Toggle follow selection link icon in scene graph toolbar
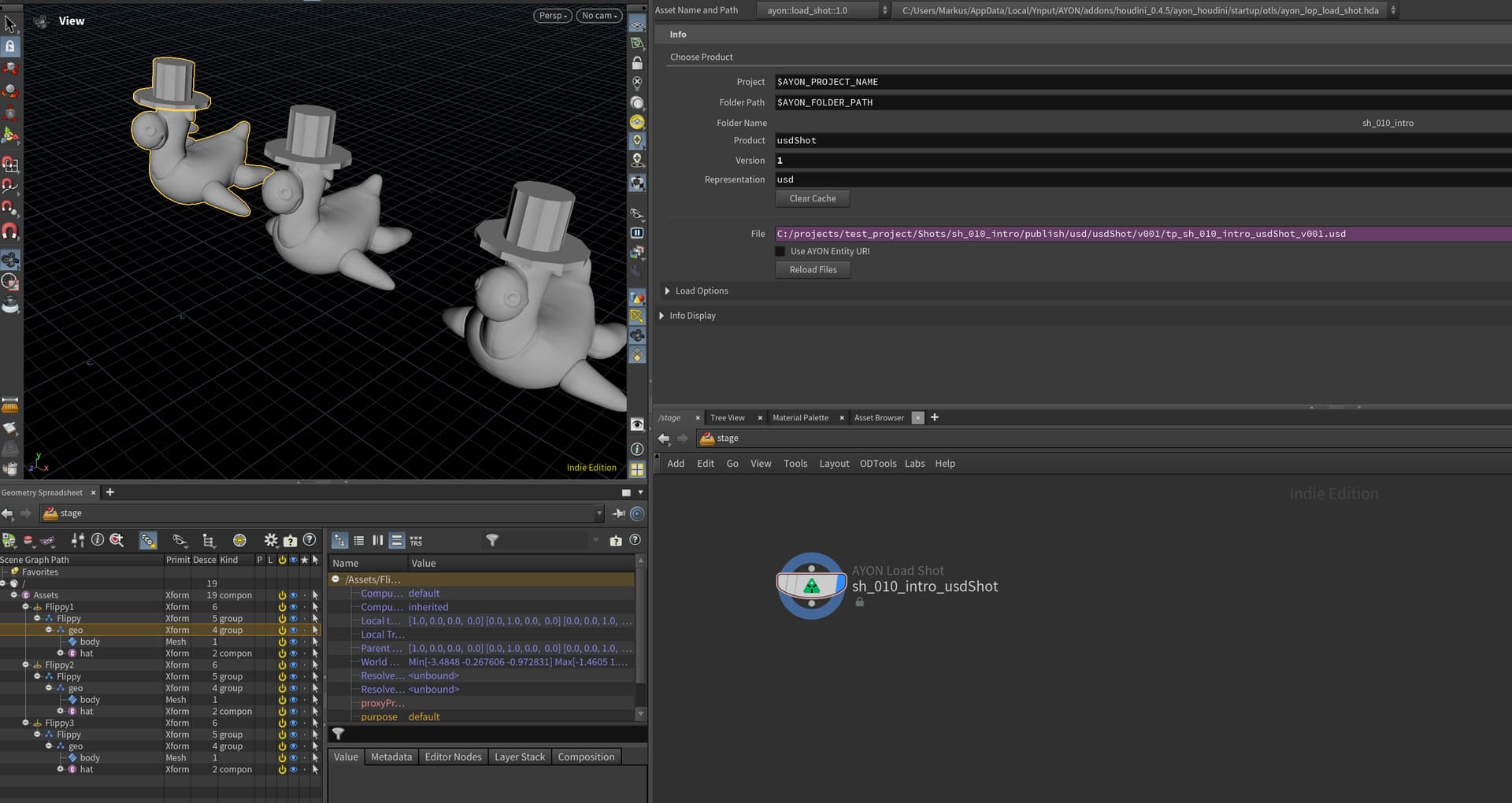 point(147,540)
